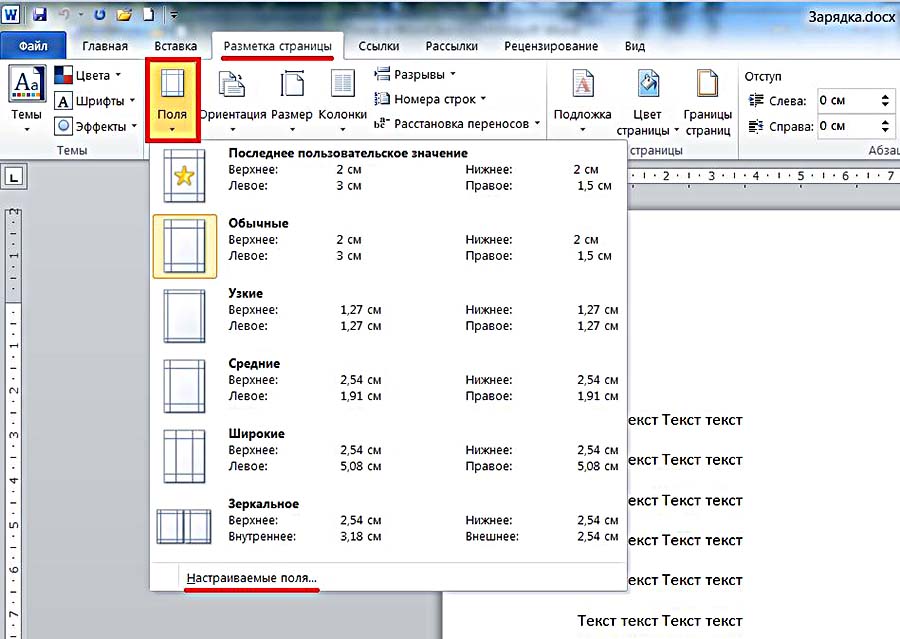Expand Расстановка переносов (Hyphenation) menu
900x639 pixels.
coord(458,124)
